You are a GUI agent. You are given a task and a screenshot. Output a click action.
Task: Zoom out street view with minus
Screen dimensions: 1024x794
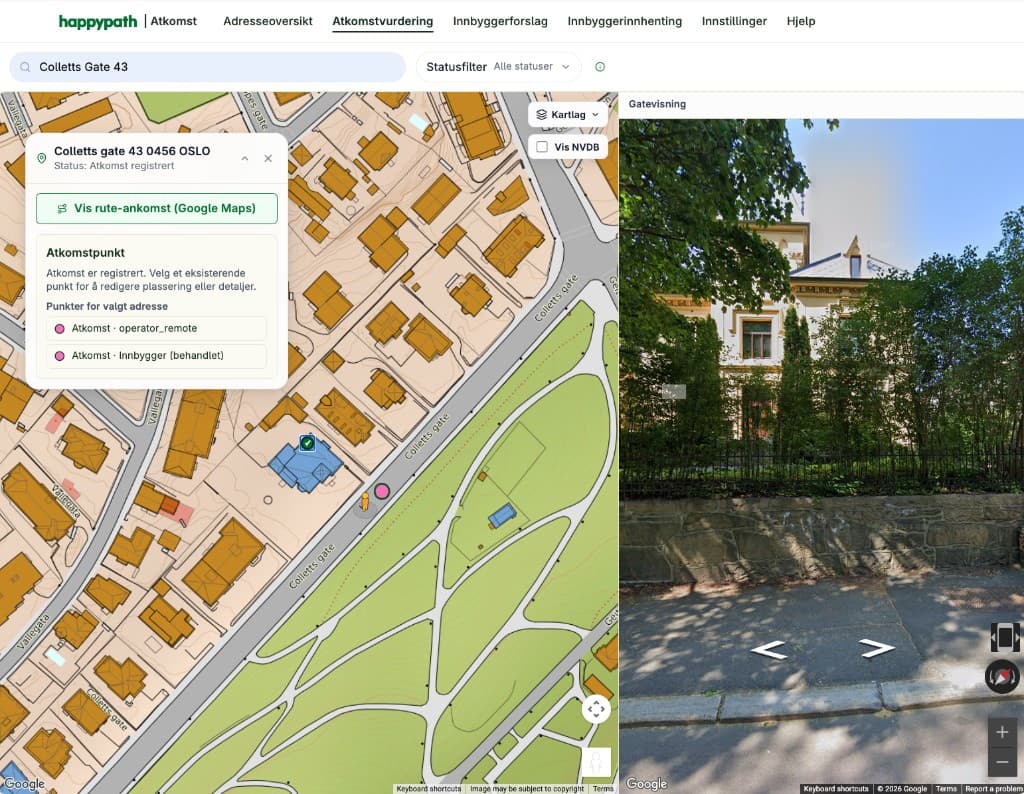[1002, 761]
